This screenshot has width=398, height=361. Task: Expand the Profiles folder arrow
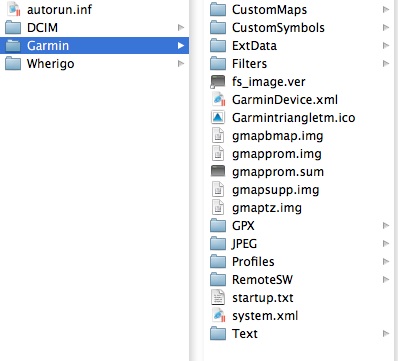386,261
